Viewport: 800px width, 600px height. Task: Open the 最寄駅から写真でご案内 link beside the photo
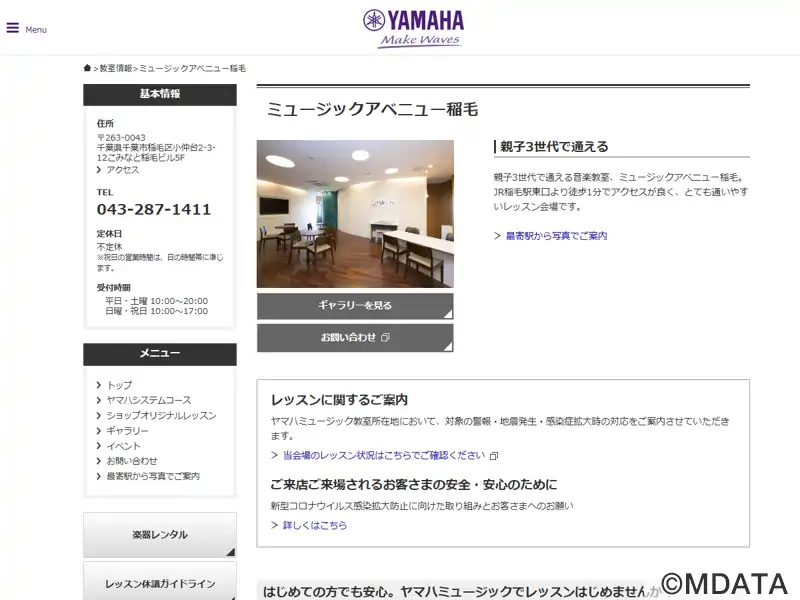pos(556,236)
